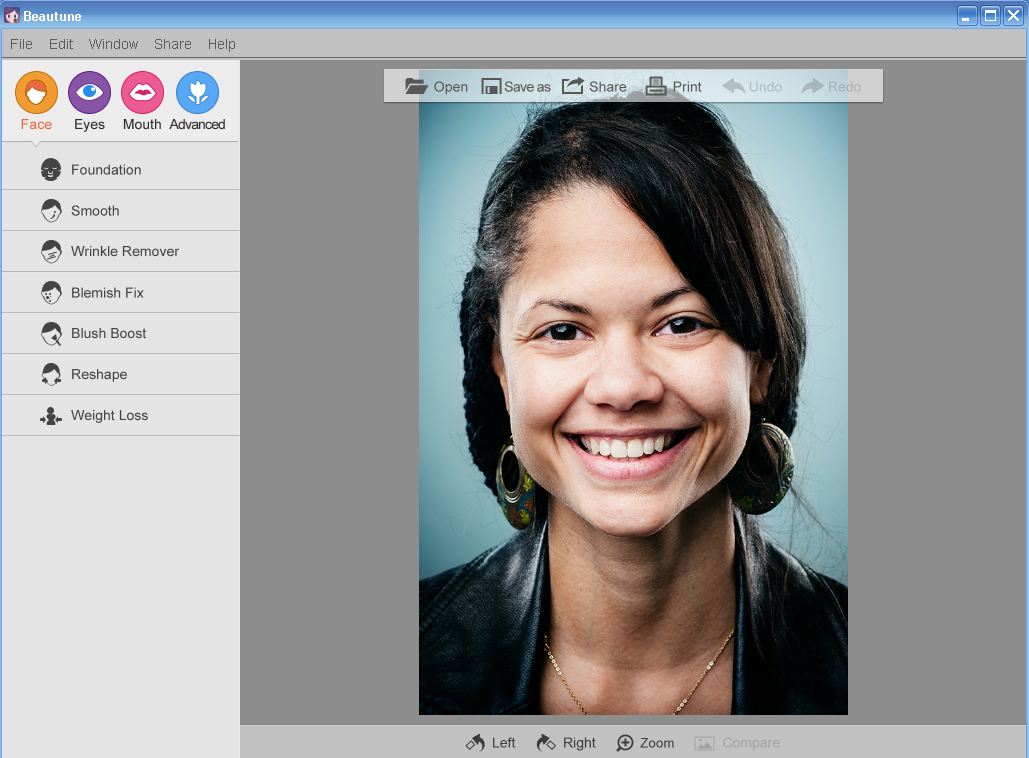Image resolution: width=1029 pixels, height=758 pixels.
Task: Select the Face category icon
Action: click(36, 93)
